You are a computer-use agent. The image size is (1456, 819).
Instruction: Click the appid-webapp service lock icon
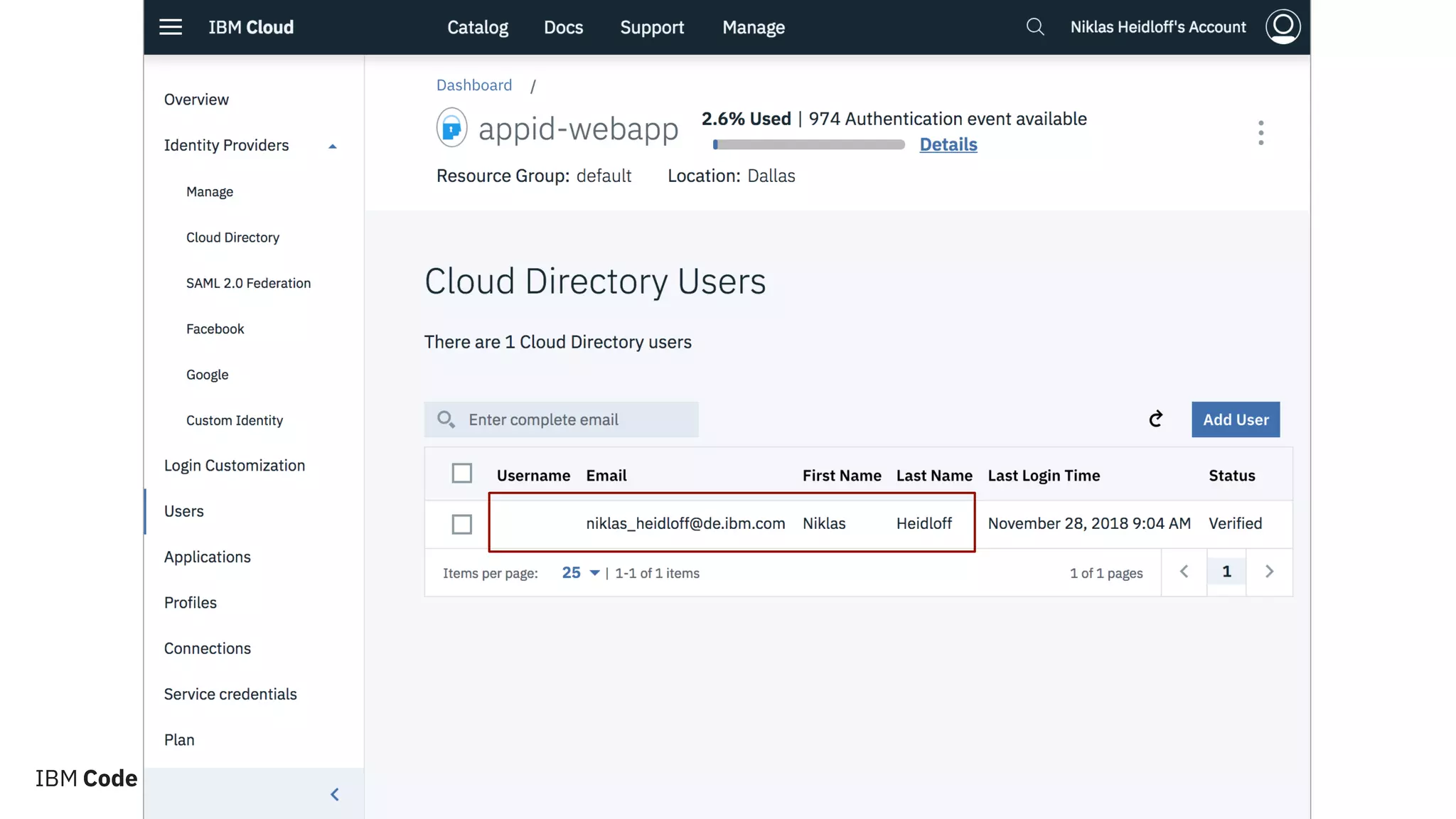[451, 128]
